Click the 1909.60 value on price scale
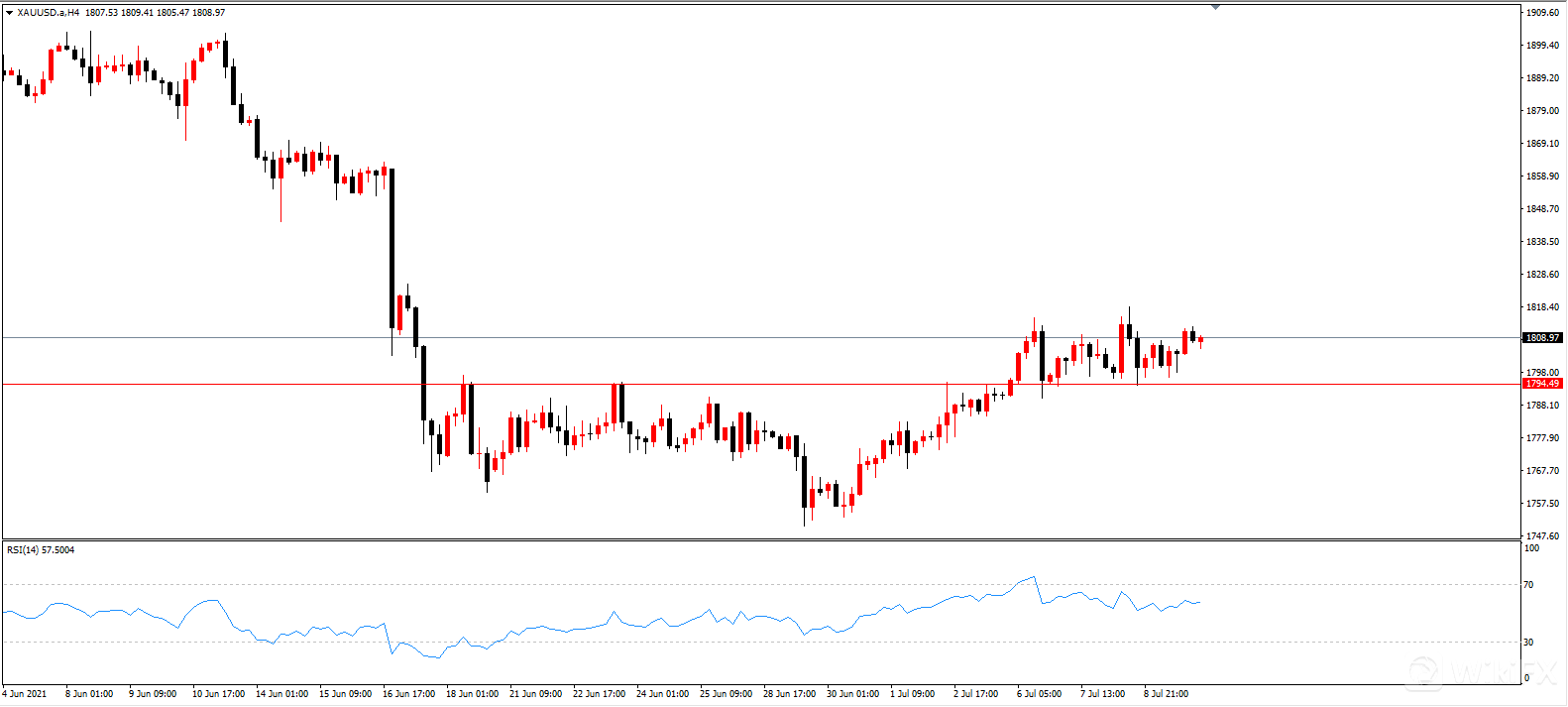The height and width of the screenshot is (707, 1568). click(x=1543, y=13)
